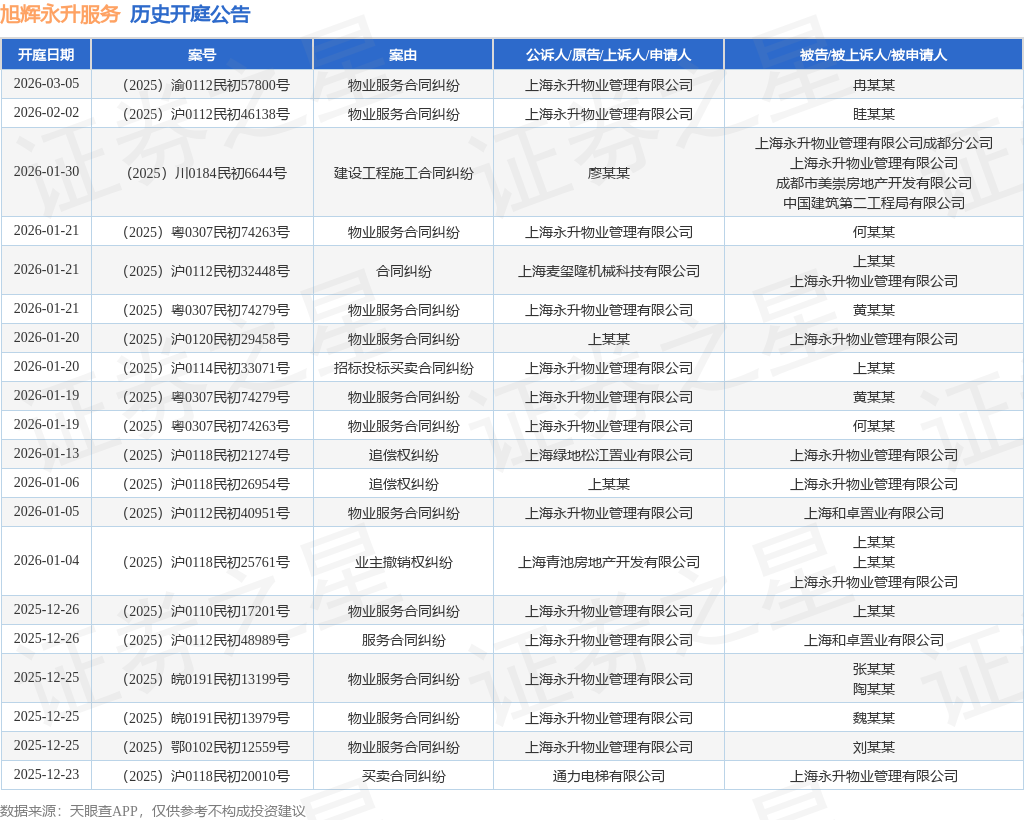Click the 公诉人/原告/上诉人/申请人 column header

609,55
